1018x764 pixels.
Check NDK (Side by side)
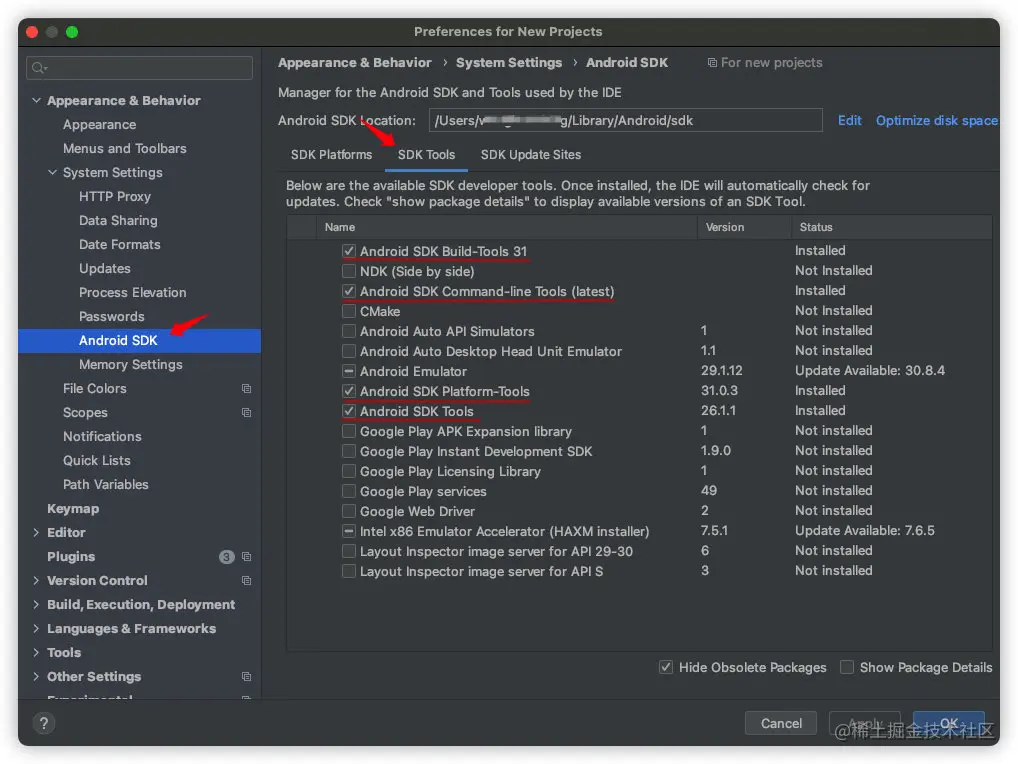[349, 271]
